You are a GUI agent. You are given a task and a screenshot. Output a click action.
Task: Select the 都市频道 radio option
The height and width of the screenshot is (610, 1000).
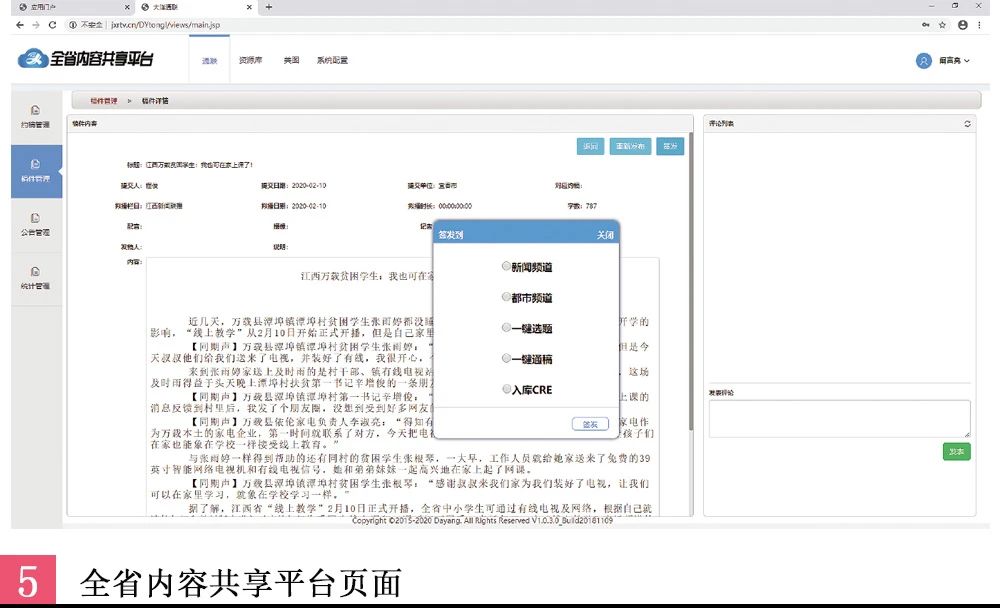tap(506, 297)
